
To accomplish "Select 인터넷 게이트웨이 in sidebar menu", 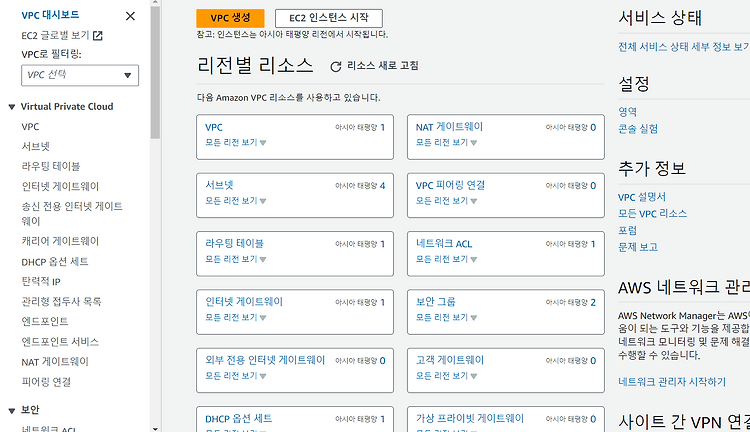I will 60,187.
